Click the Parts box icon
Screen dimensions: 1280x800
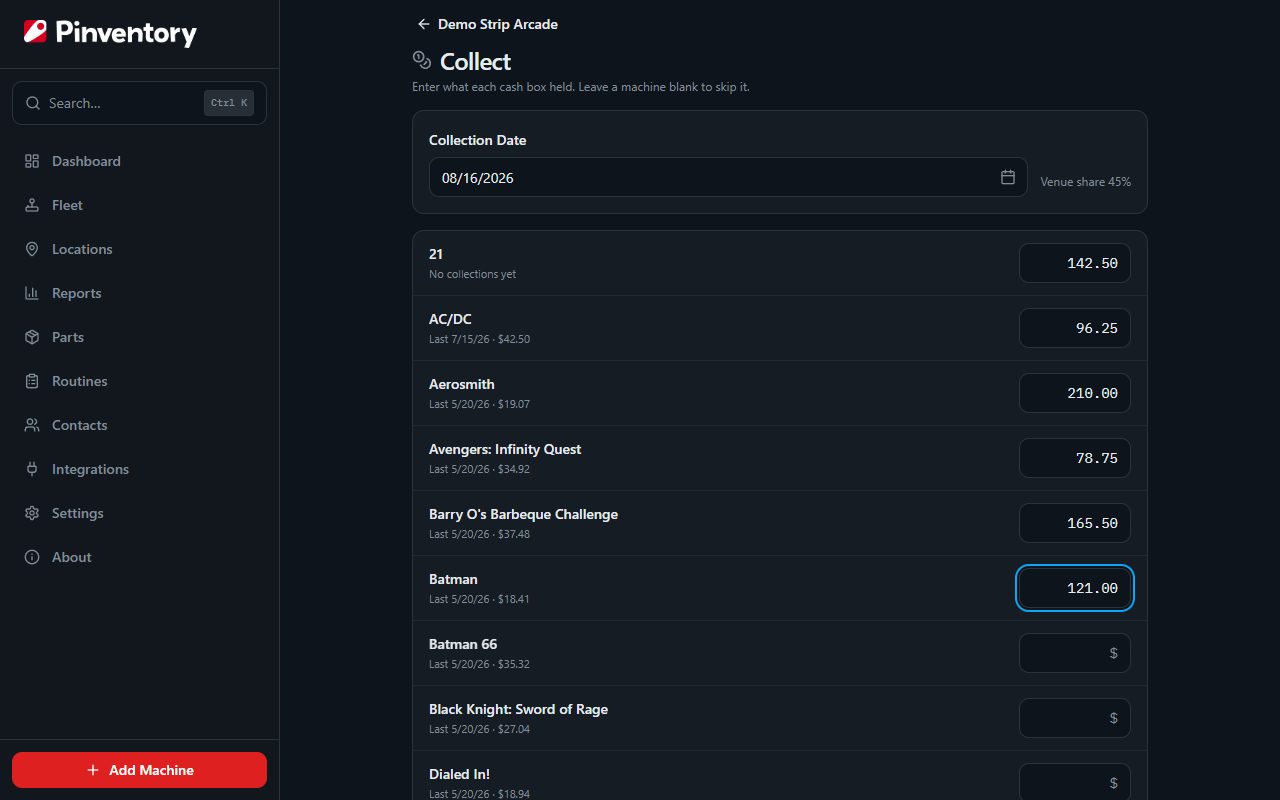(x=32, y=337)
